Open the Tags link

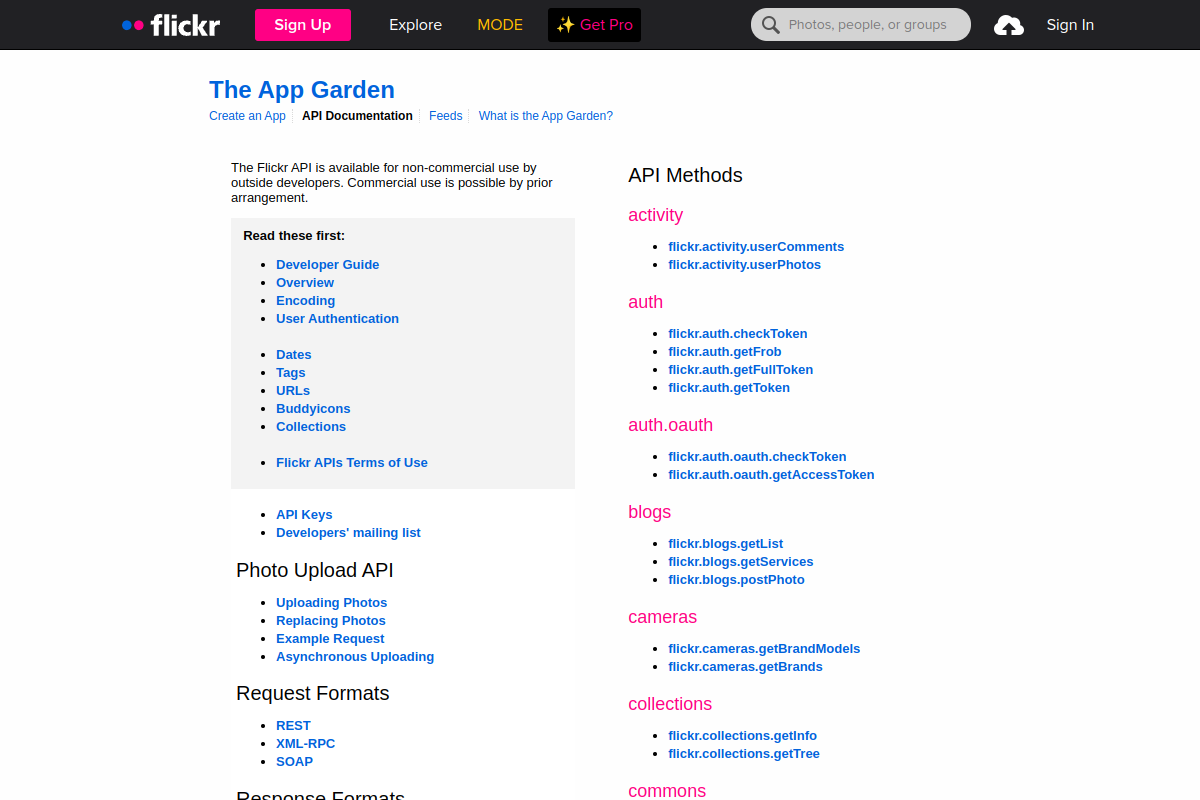(x=291, y=373)
